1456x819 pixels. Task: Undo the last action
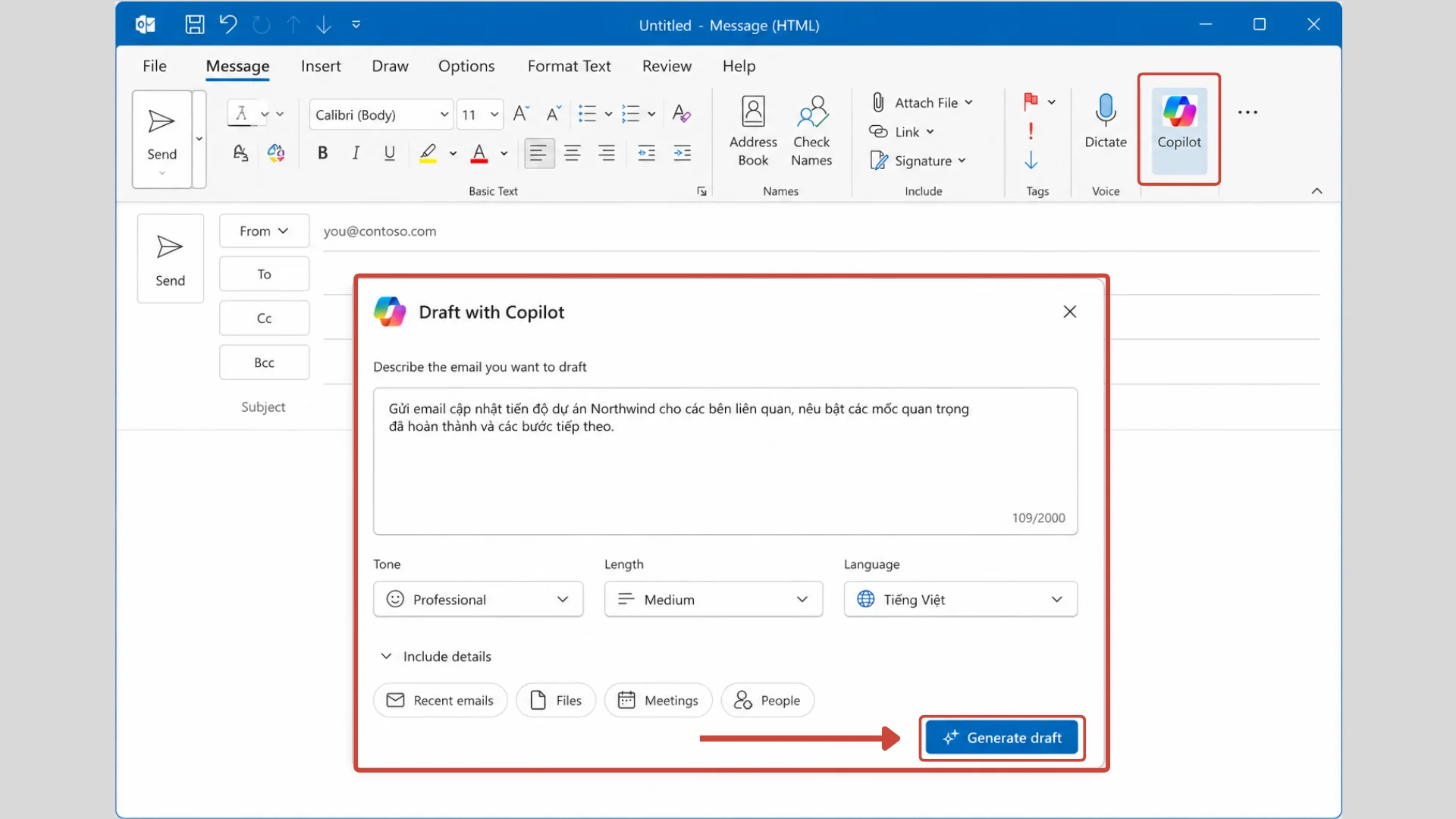pyautogui.click(x=228, y=25)
